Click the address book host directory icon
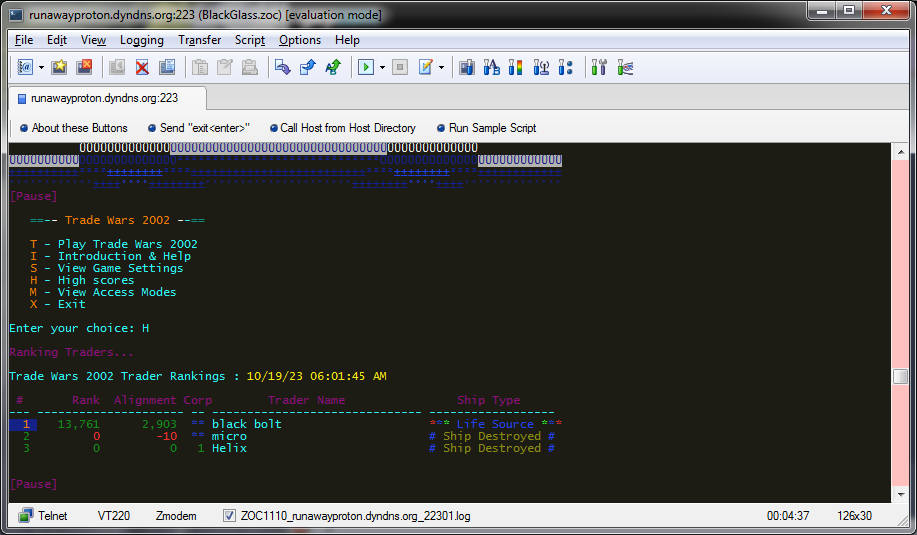Viewport: 917px width, 535px height. pos(25,67)
